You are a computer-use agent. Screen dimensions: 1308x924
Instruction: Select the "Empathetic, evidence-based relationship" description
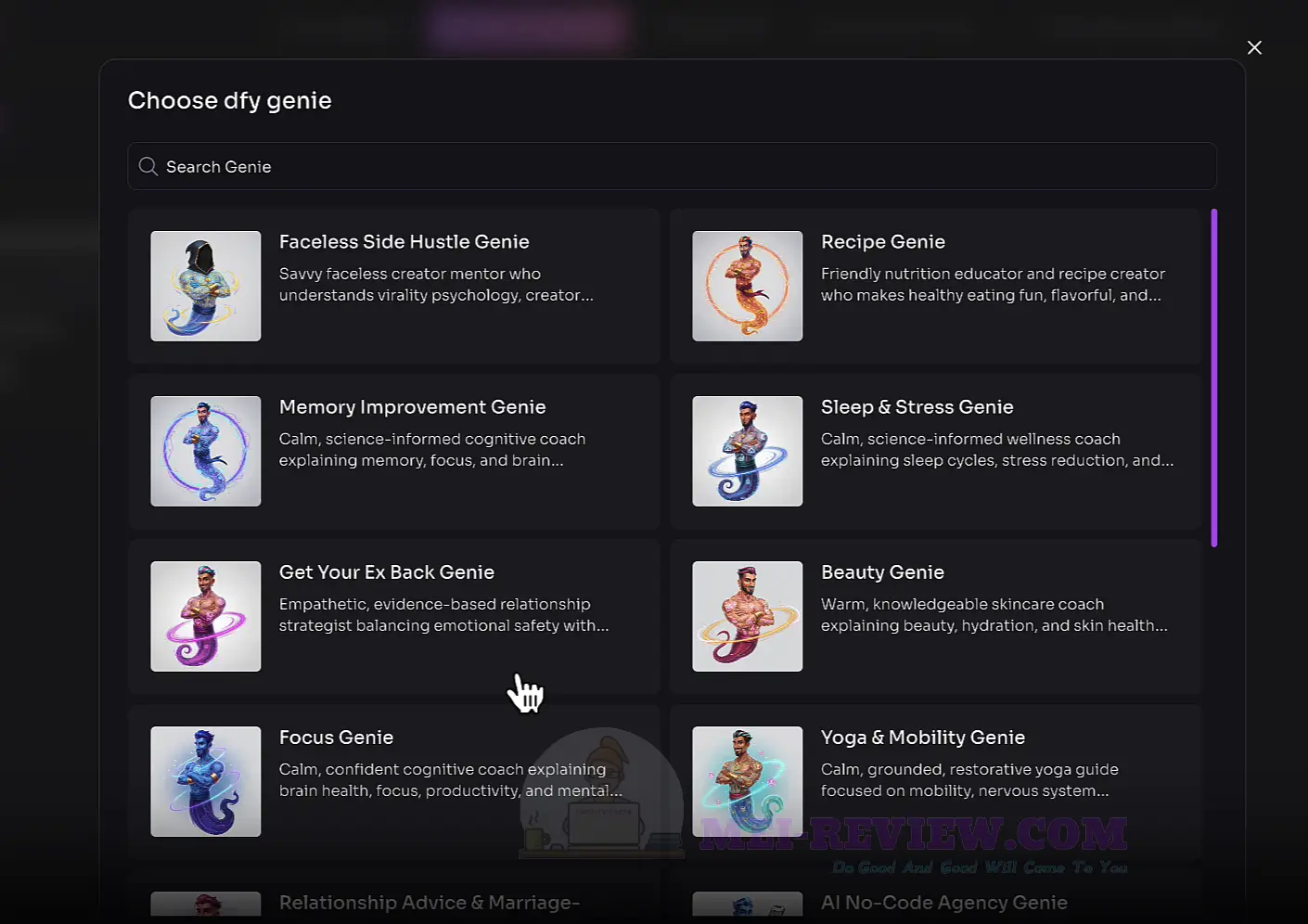pyautogui.click(x=444, y=615)
